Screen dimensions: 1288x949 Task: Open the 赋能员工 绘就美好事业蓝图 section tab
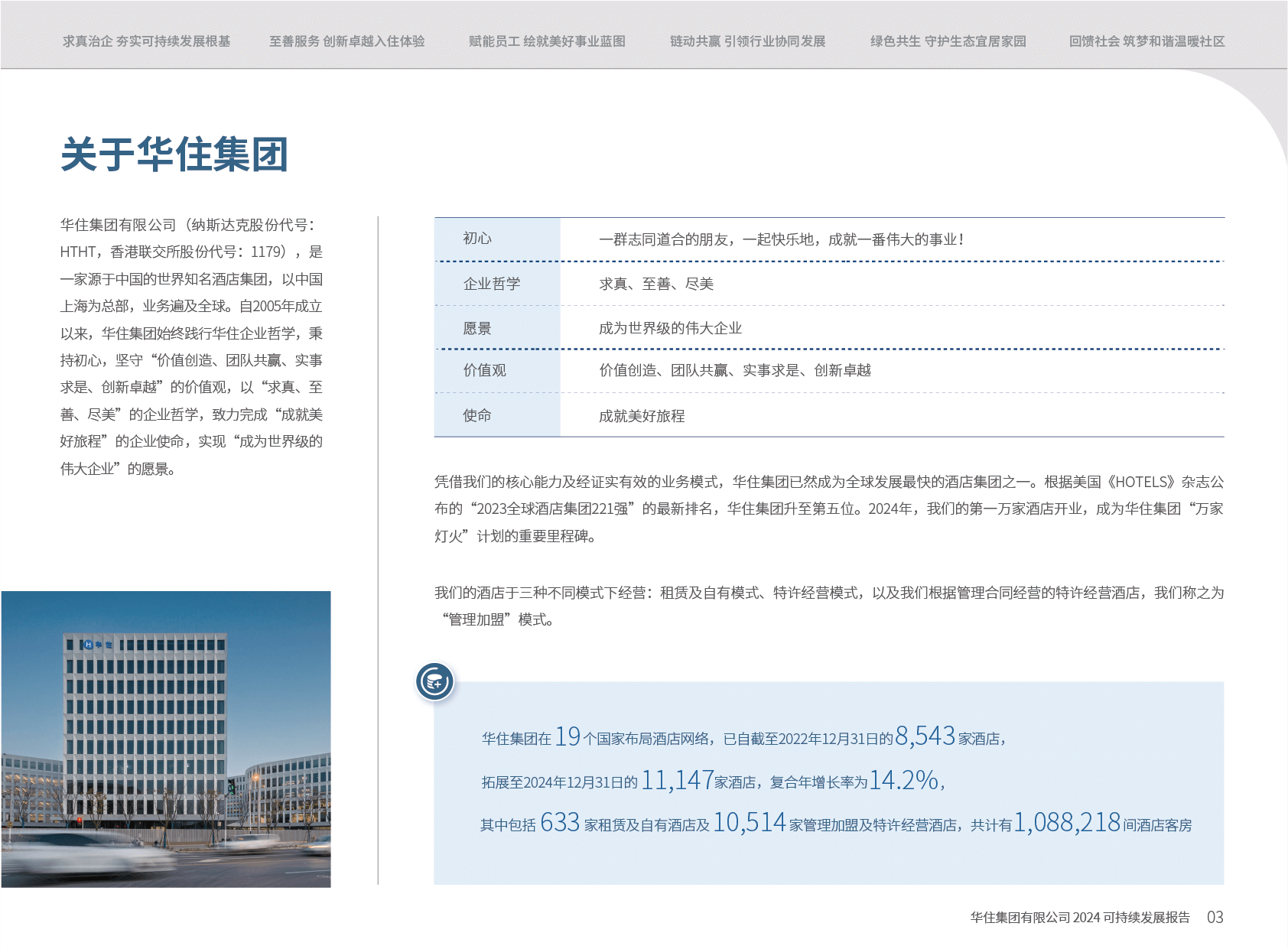coord(547,41)
